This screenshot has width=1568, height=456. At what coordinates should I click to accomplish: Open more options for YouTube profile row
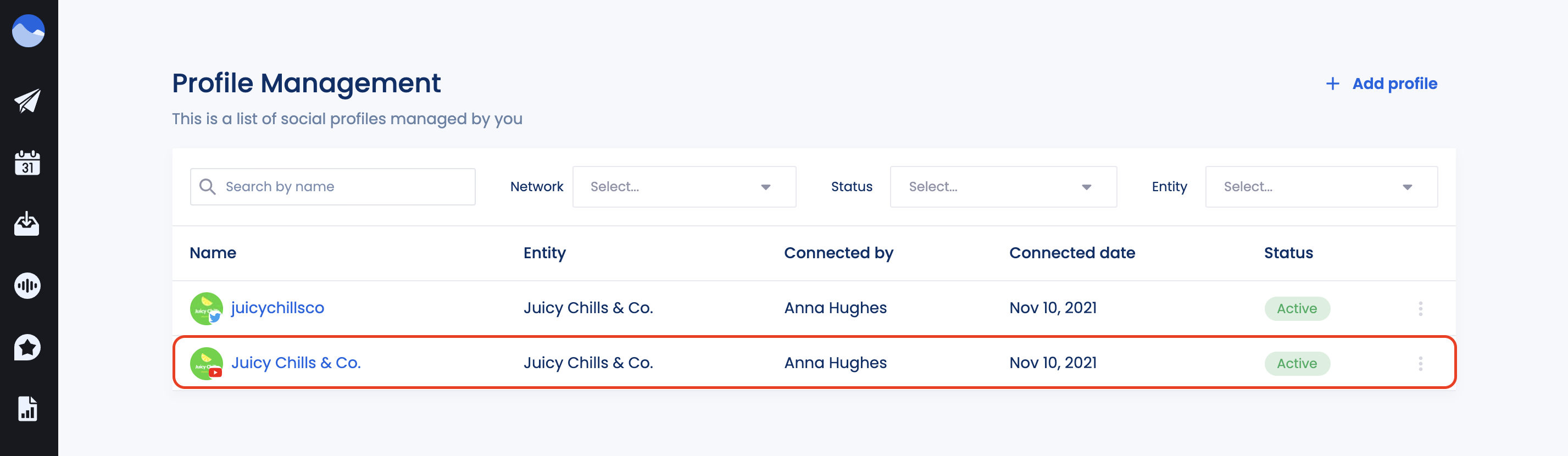(1420, 364)
